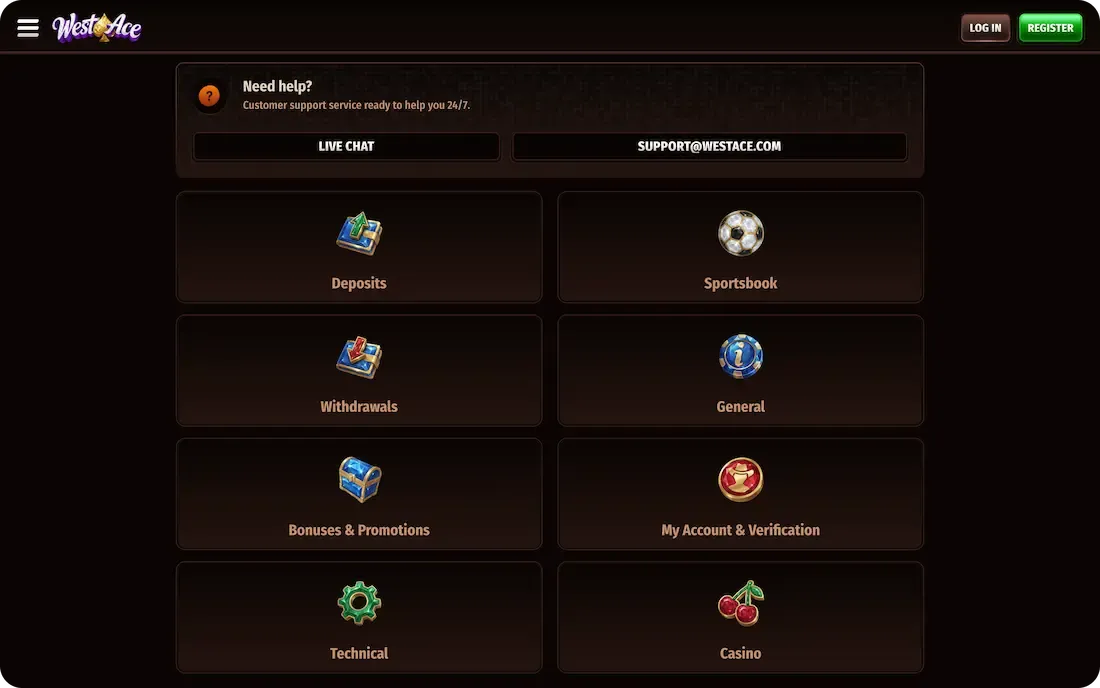Screen dimensions: 1100x688
Task: Open the Deposits help category label
Action: click(359, 283)
